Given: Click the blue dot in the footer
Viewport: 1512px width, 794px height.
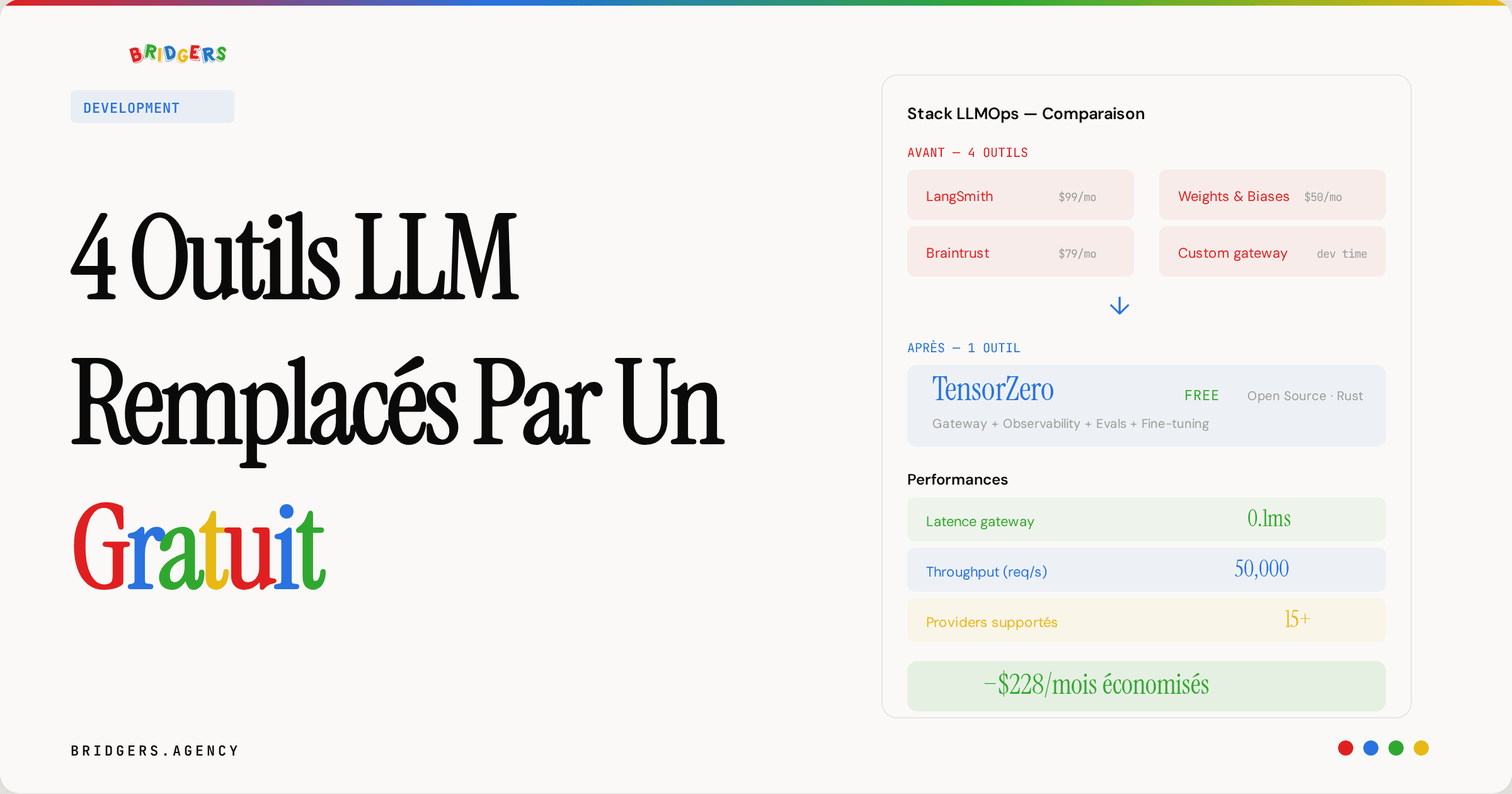Looking at the screenshot, I should (1371, 748).
